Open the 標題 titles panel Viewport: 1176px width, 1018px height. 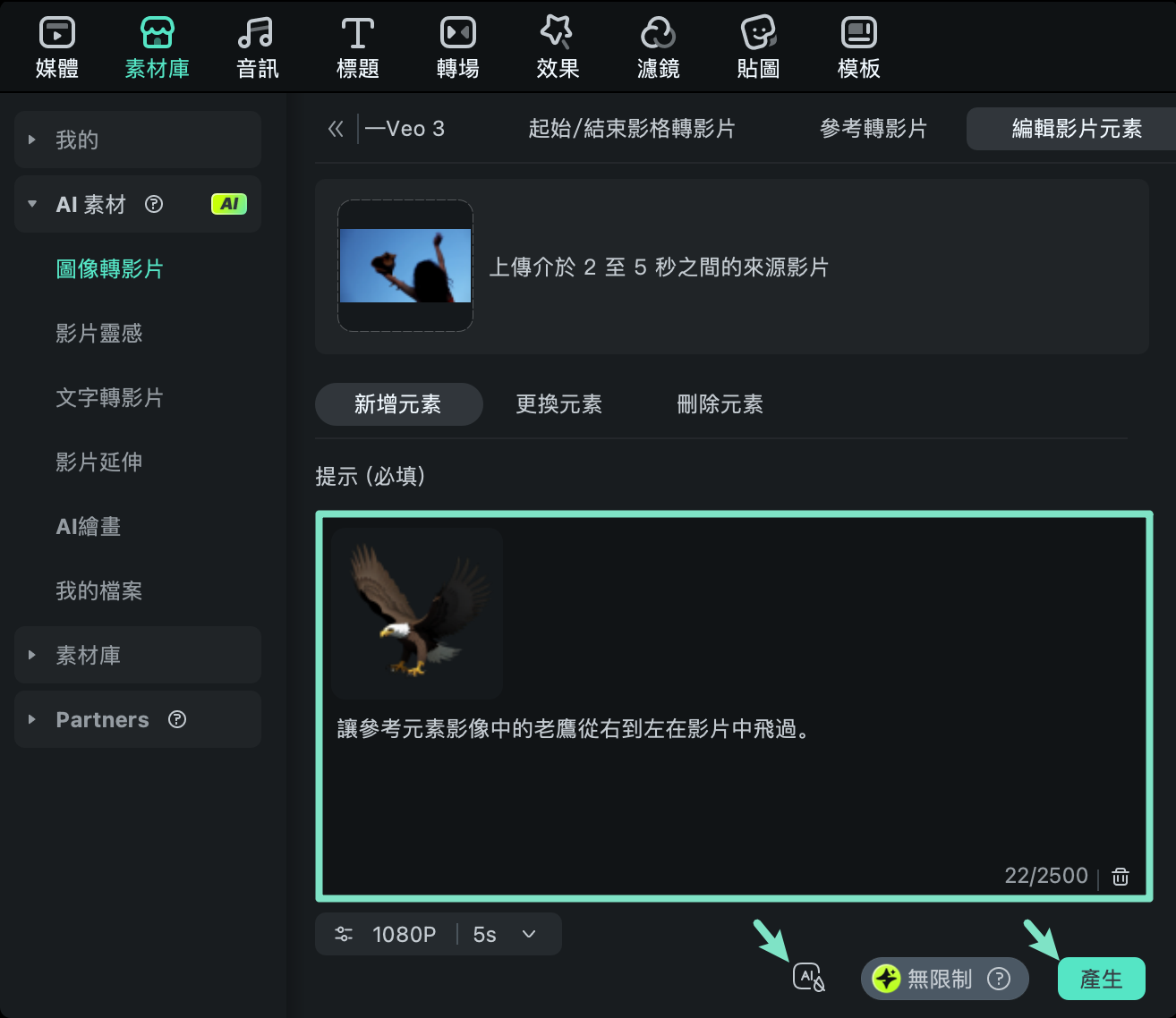click(358, 45)
